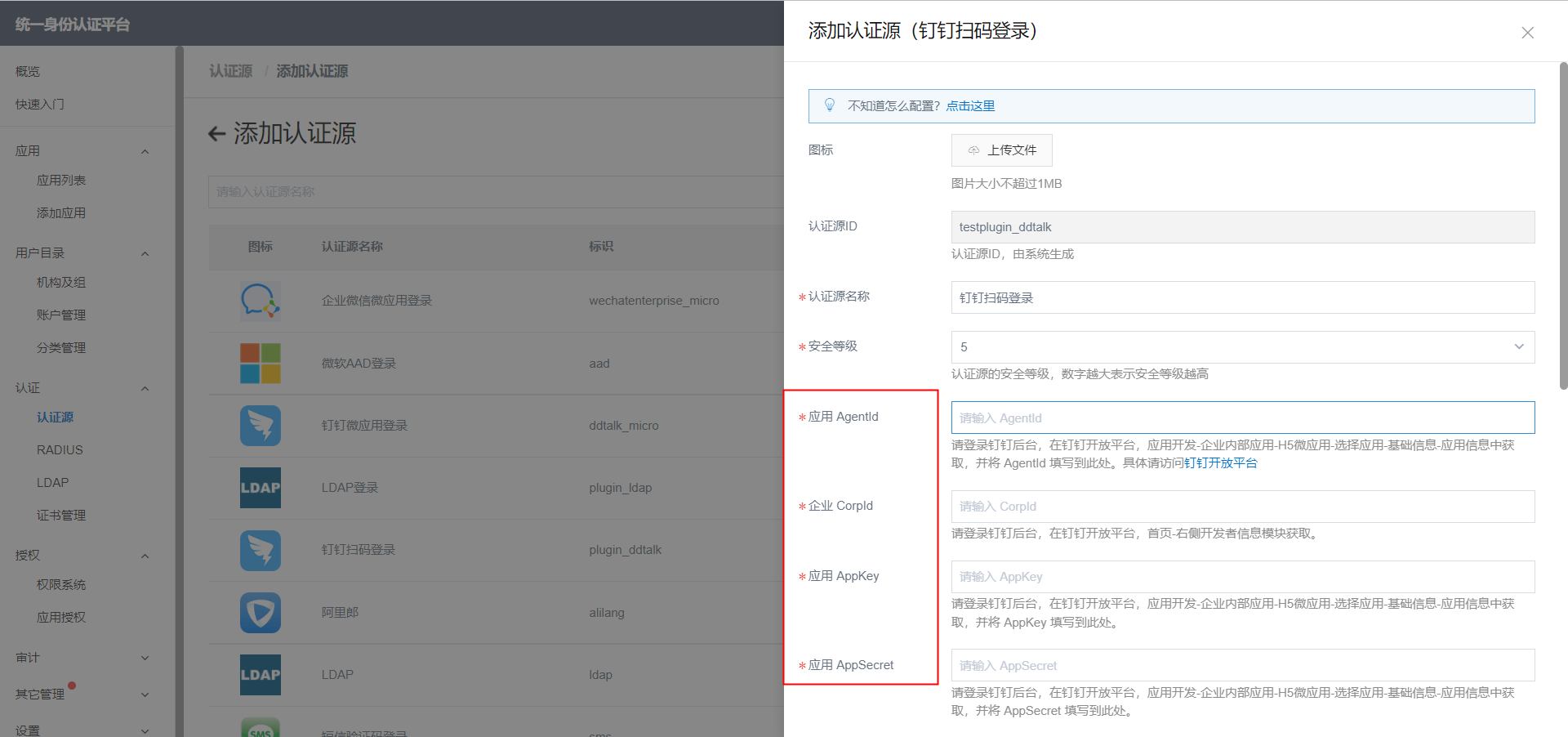Click the 钉钉扫码登录 row icon
The height and width of the screenshot is (737, 1568).
tap(260, 550)
